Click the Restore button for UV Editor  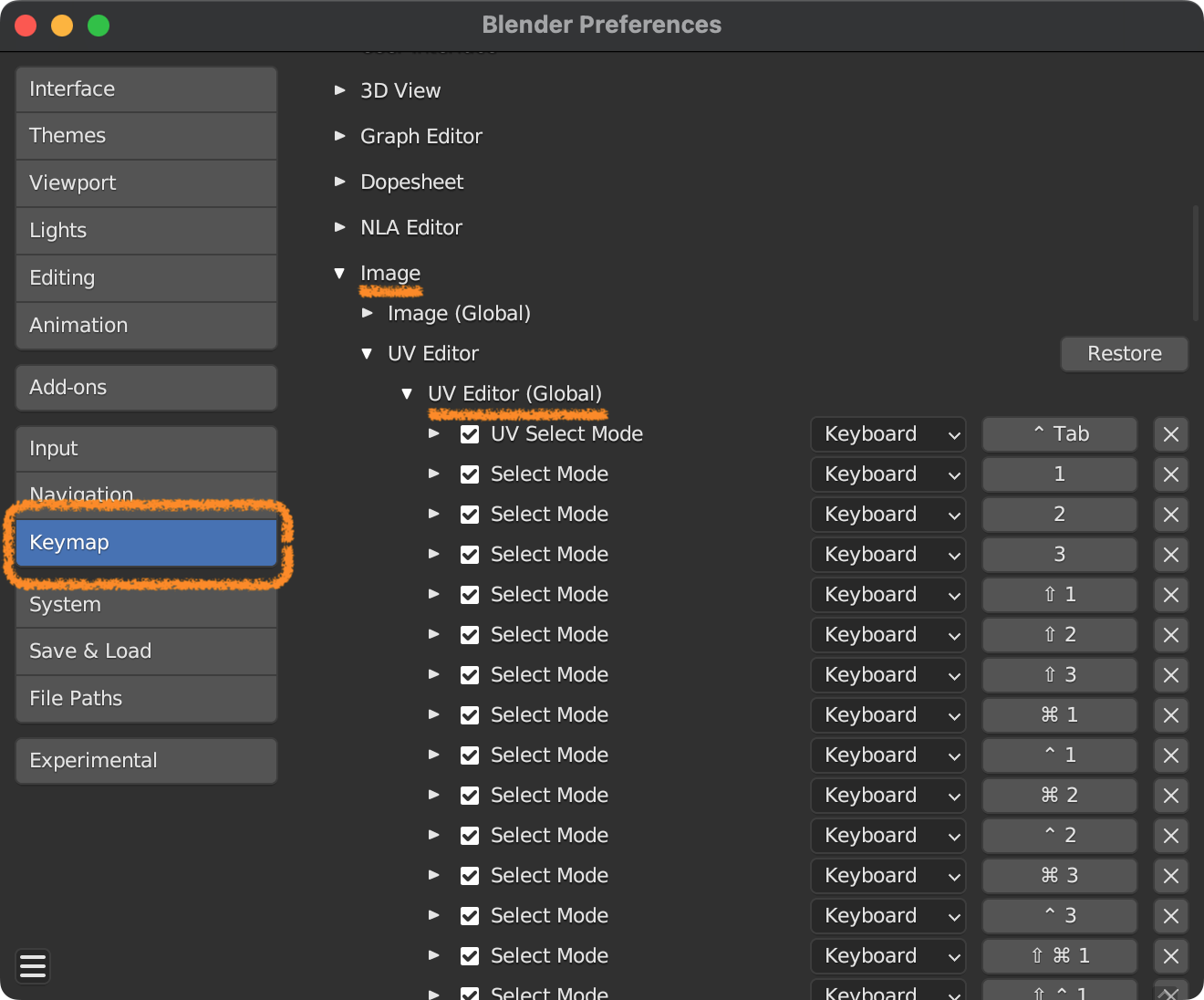[x=1124, y=354]
